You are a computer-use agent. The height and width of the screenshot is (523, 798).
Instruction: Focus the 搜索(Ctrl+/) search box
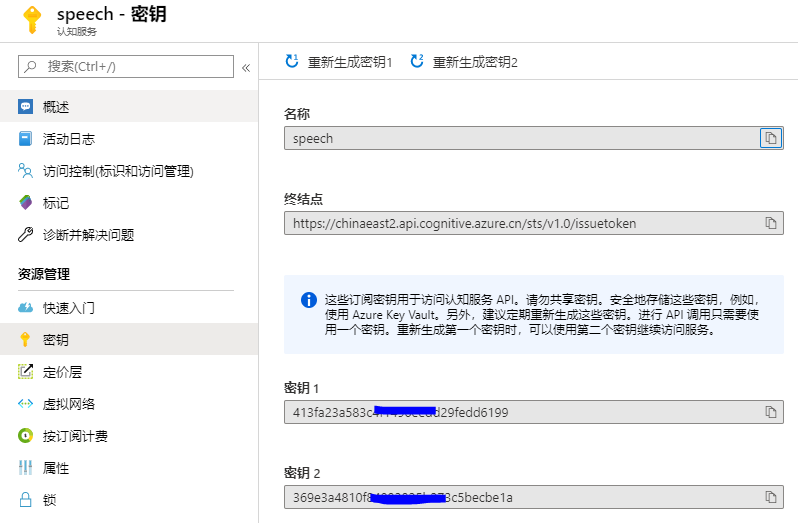click(x=126, y=67)
